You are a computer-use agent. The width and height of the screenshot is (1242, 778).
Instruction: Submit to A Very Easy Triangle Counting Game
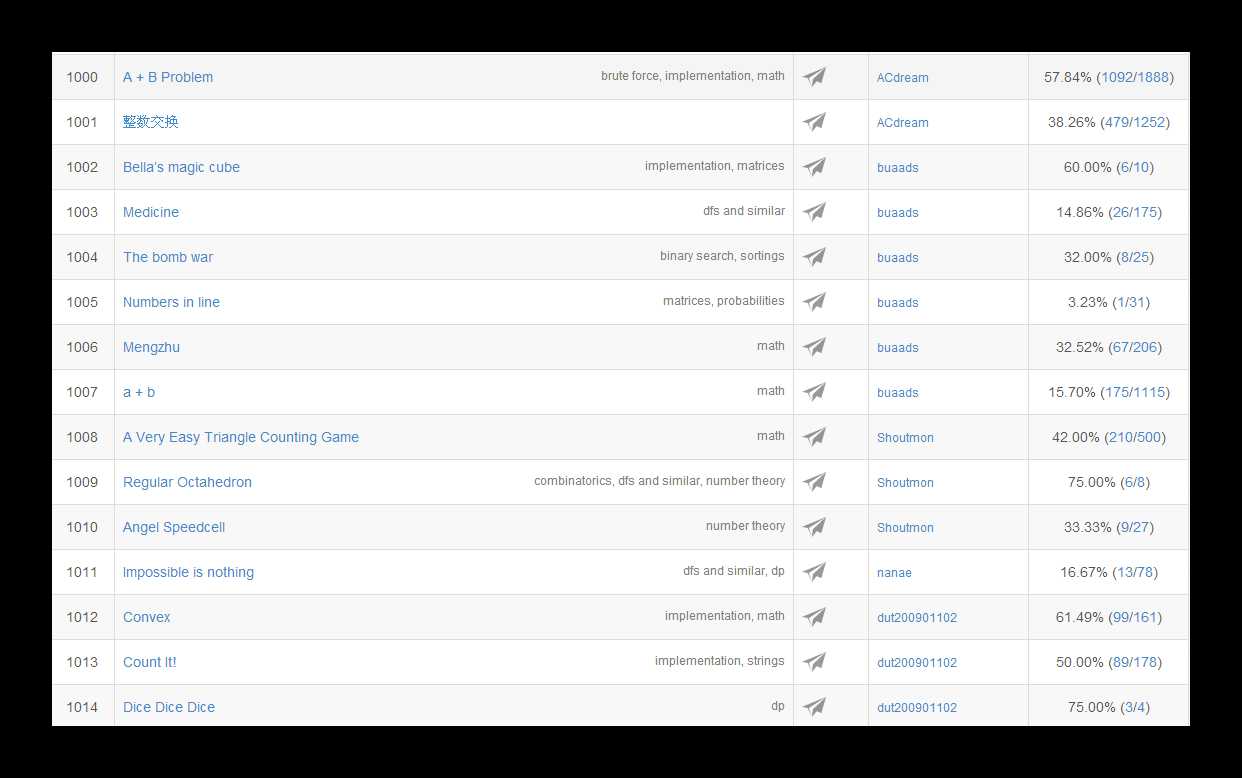[815, 437]
